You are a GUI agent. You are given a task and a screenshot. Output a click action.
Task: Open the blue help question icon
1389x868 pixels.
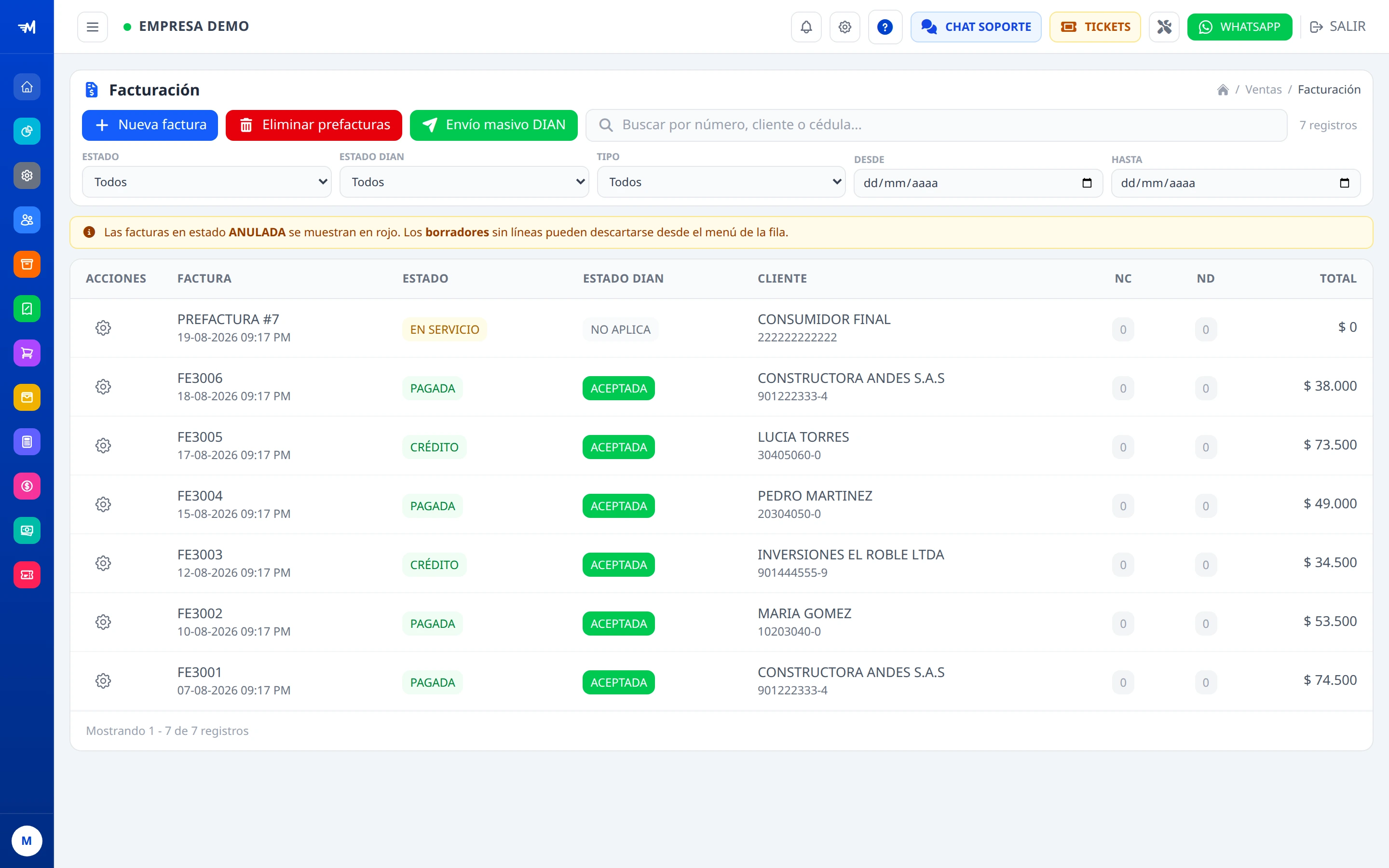coord(885,27)
